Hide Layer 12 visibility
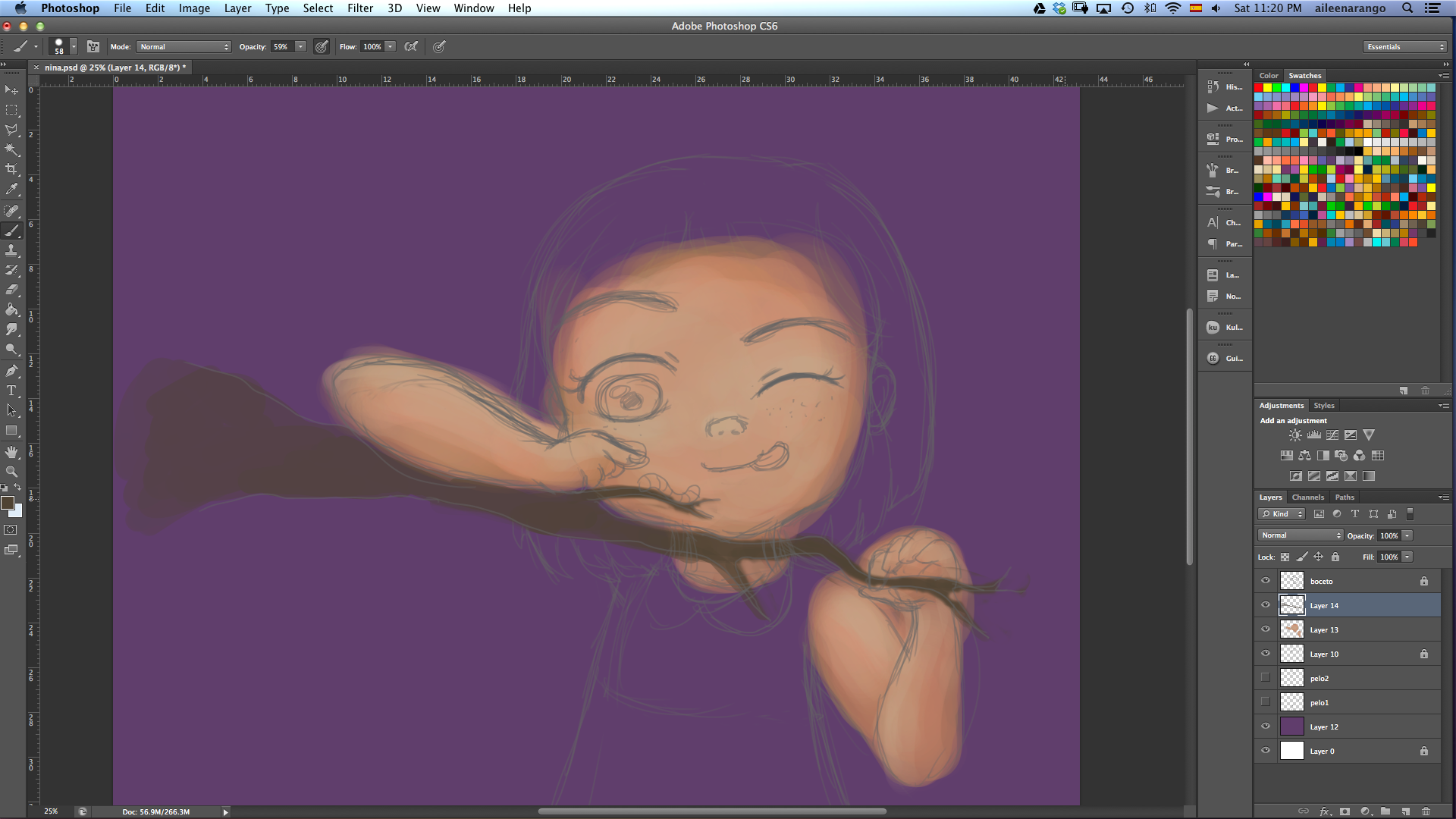 click(1265, 726)
